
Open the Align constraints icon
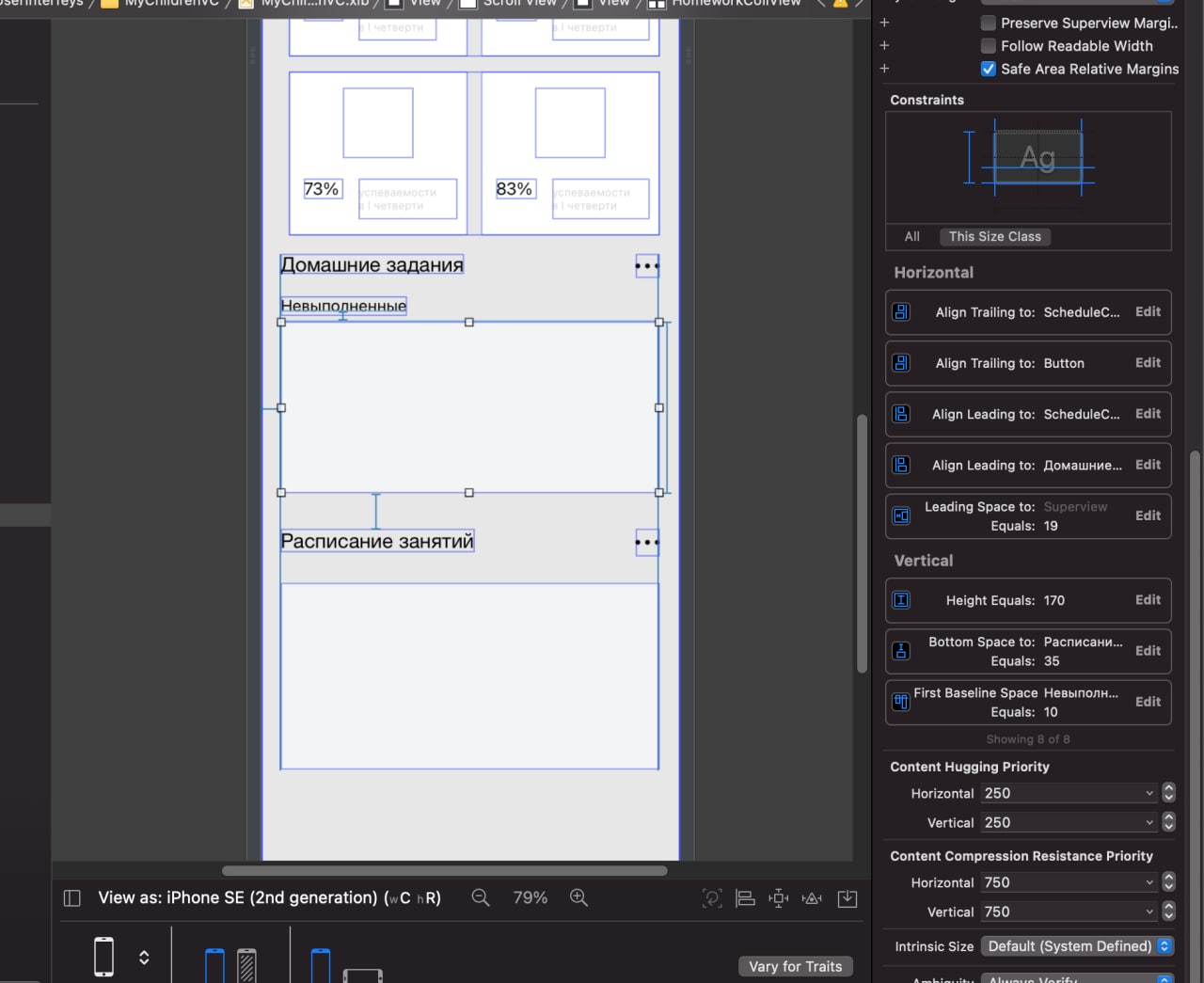[745, 898]
